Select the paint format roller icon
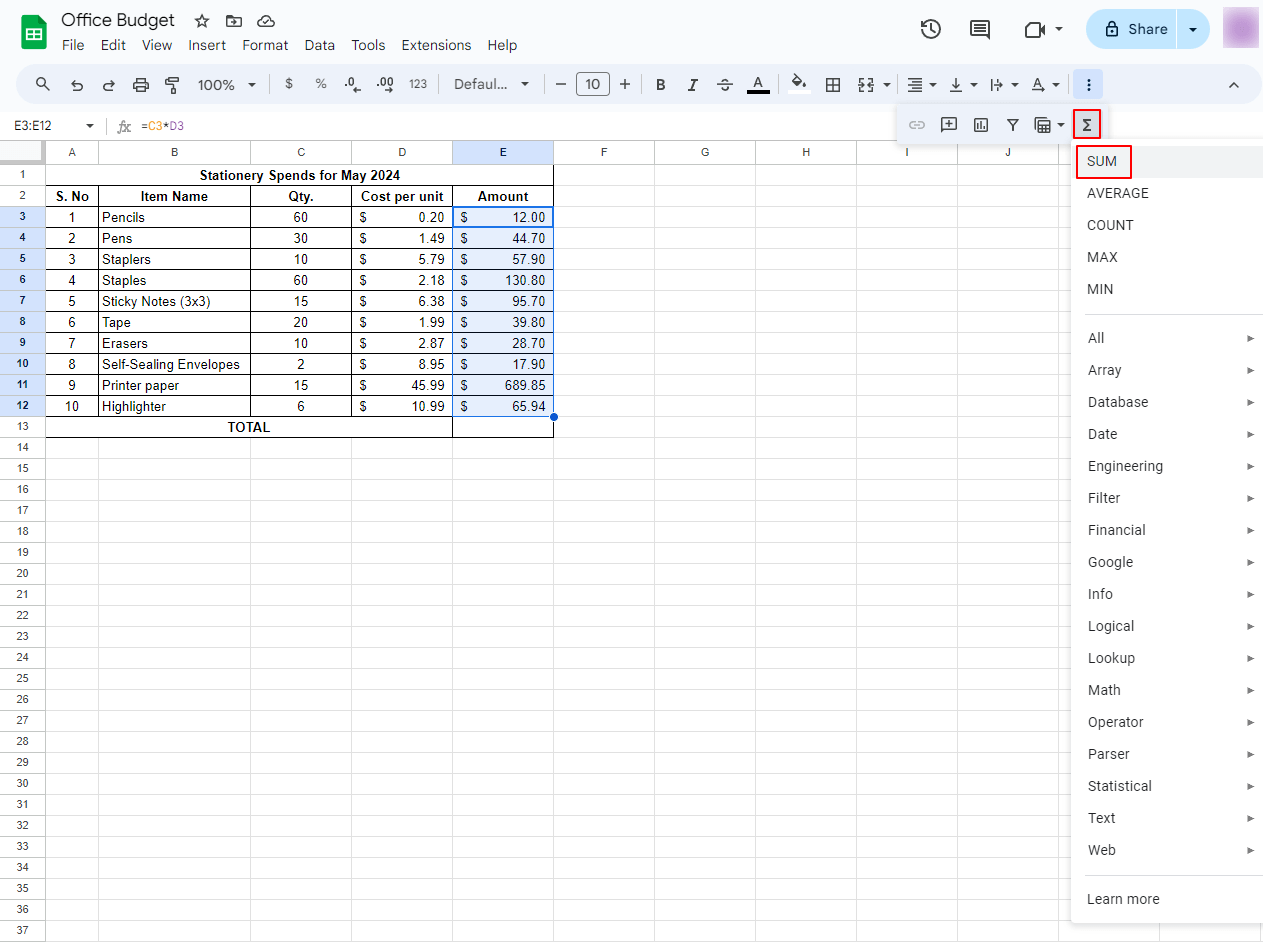This screenshot has height=942, width=1263. pyautogui.click(x=172, y=85)
